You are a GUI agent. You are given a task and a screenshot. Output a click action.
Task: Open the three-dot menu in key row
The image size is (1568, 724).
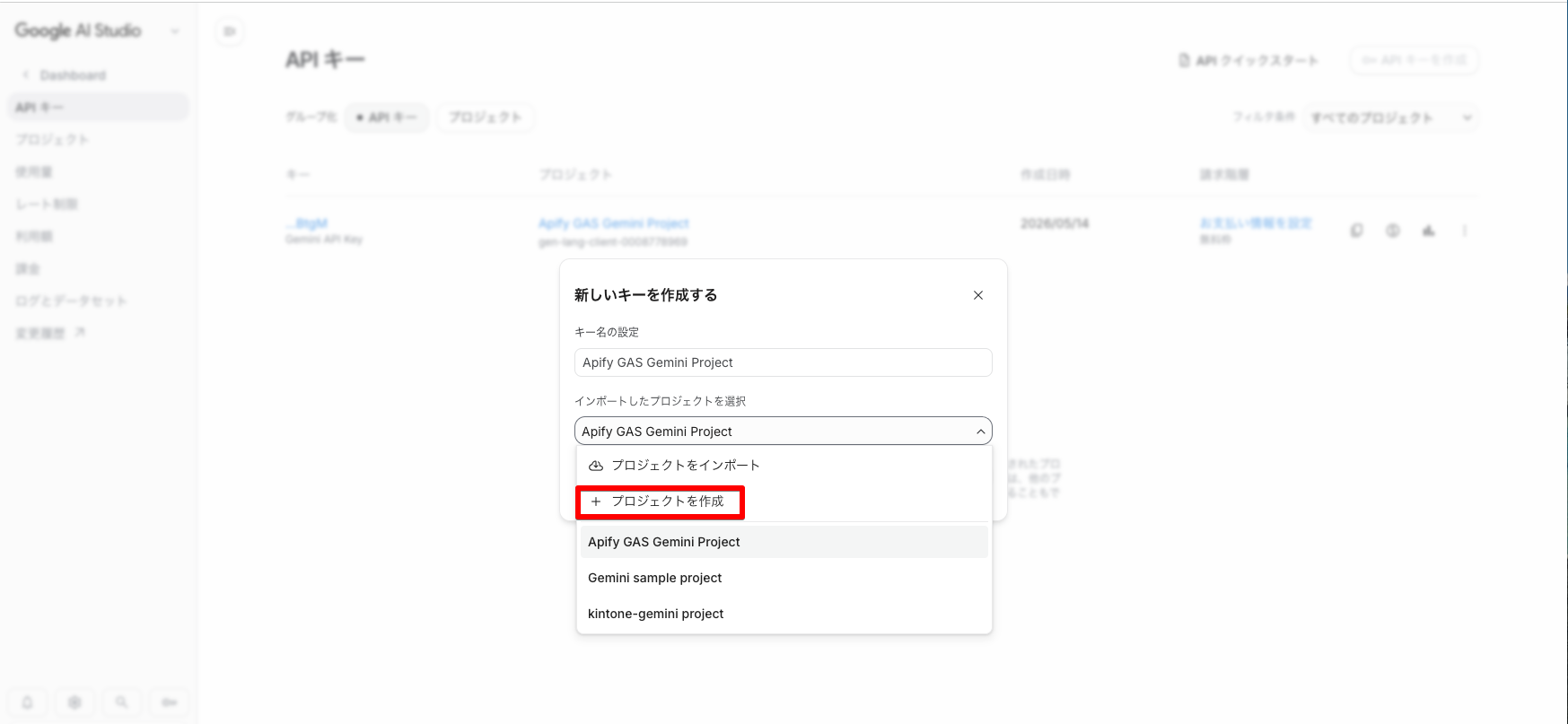coord(1464,231)
